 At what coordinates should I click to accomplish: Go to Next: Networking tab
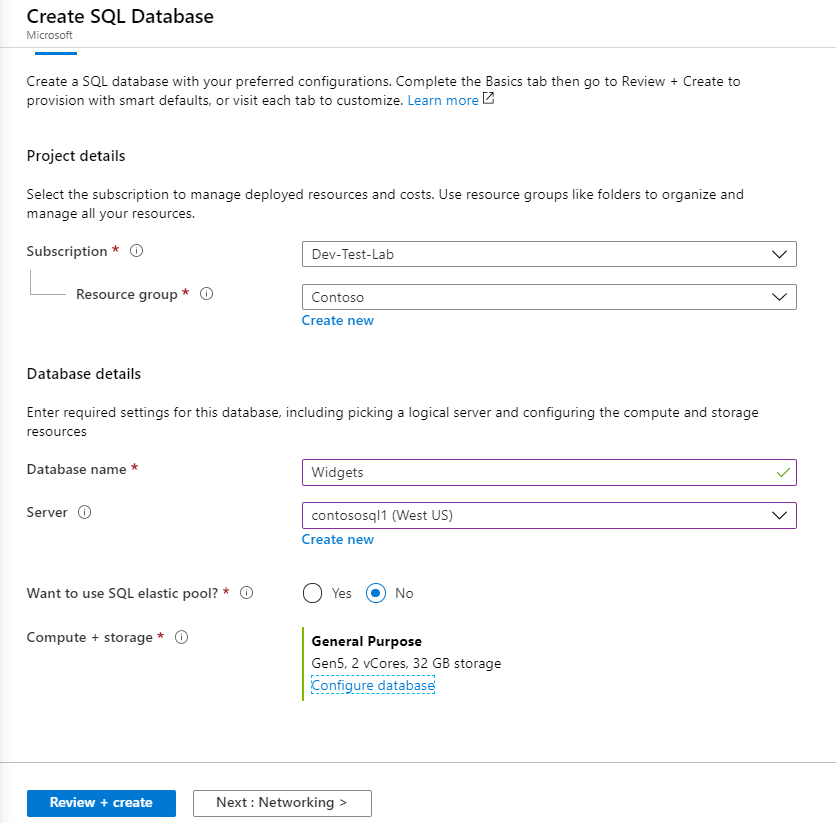(x=281, y=803)
